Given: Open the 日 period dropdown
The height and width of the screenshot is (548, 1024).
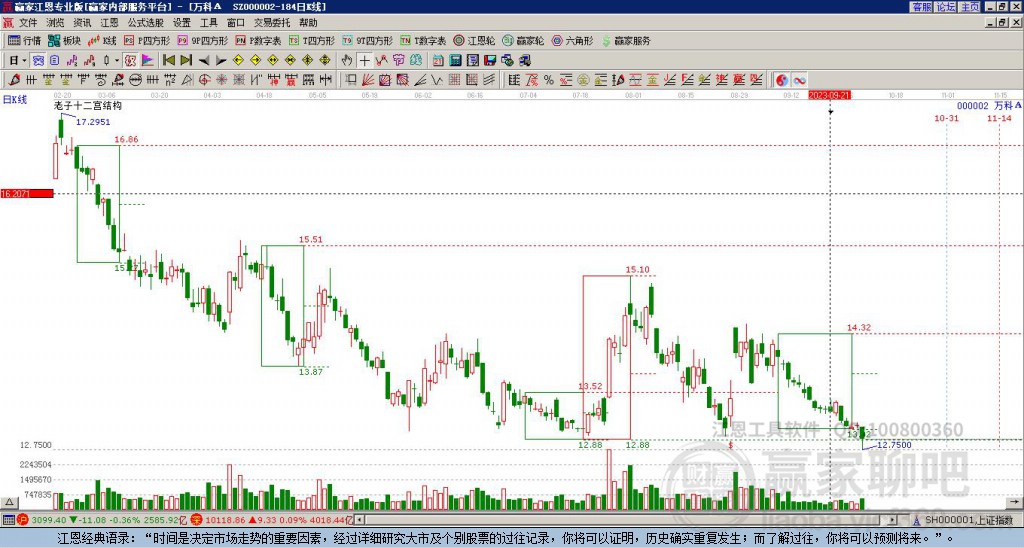Looking at the screenshot, I should 18,60.
